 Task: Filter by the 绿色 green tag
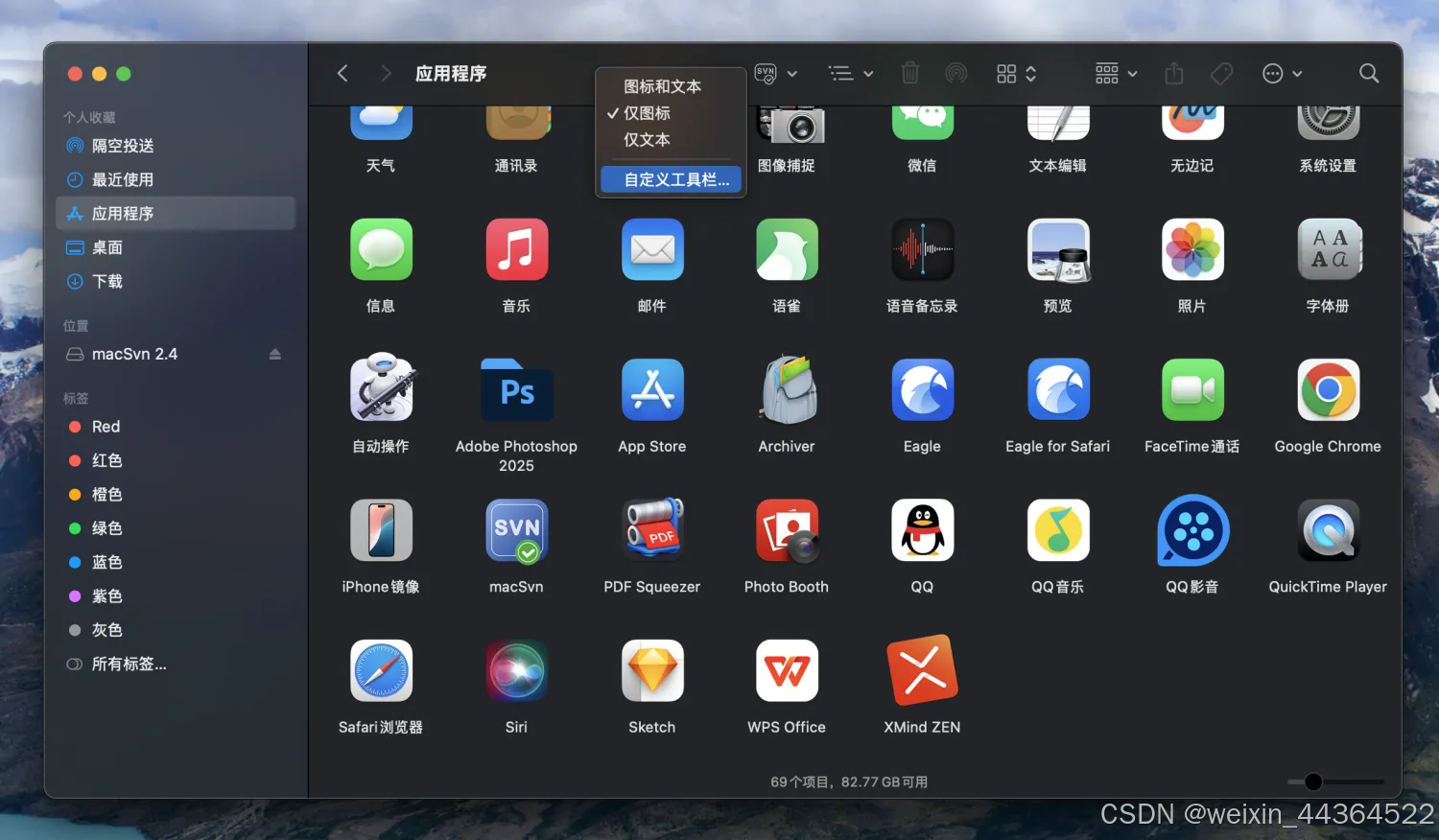point(176,528)
